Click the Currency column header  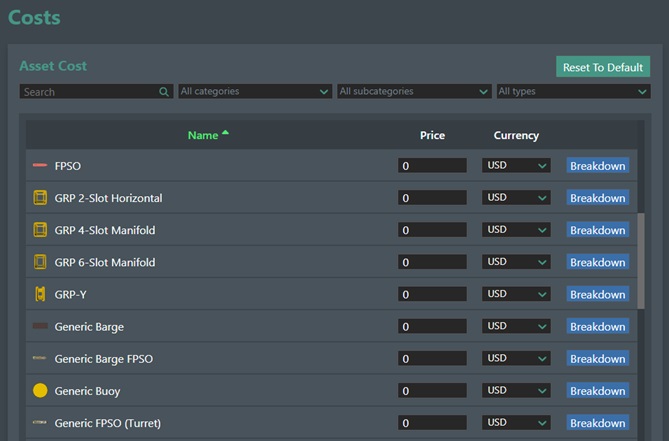click(516, 136)
